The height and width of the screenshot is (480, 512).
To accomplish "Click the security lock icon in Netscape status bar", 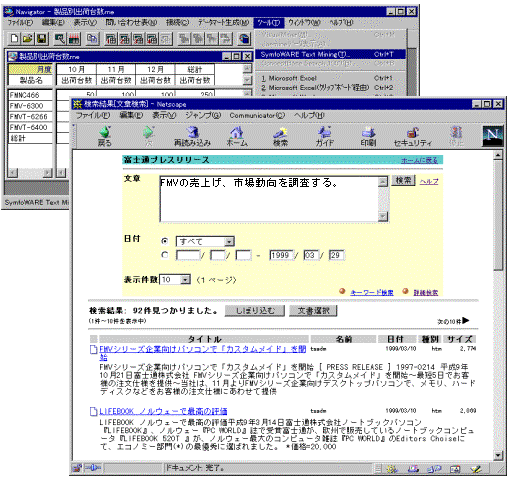I will [x=77, y=468].
